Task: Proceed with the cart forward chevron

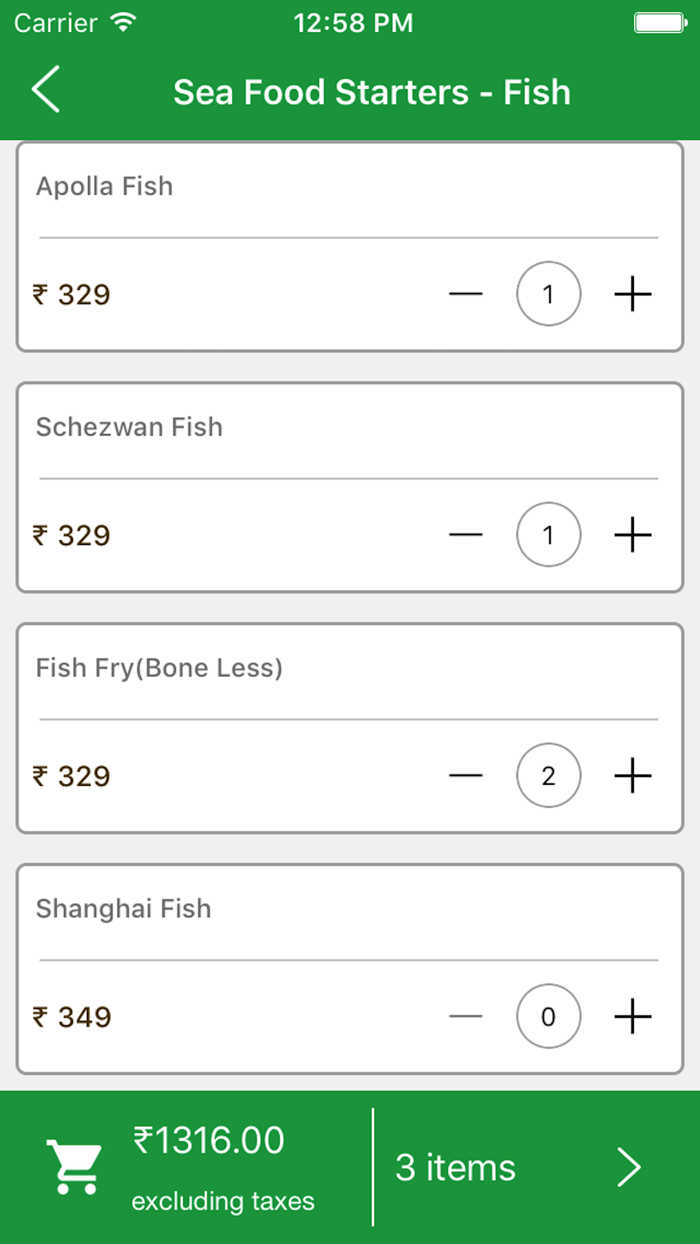Action: [x=628, y=1167]
